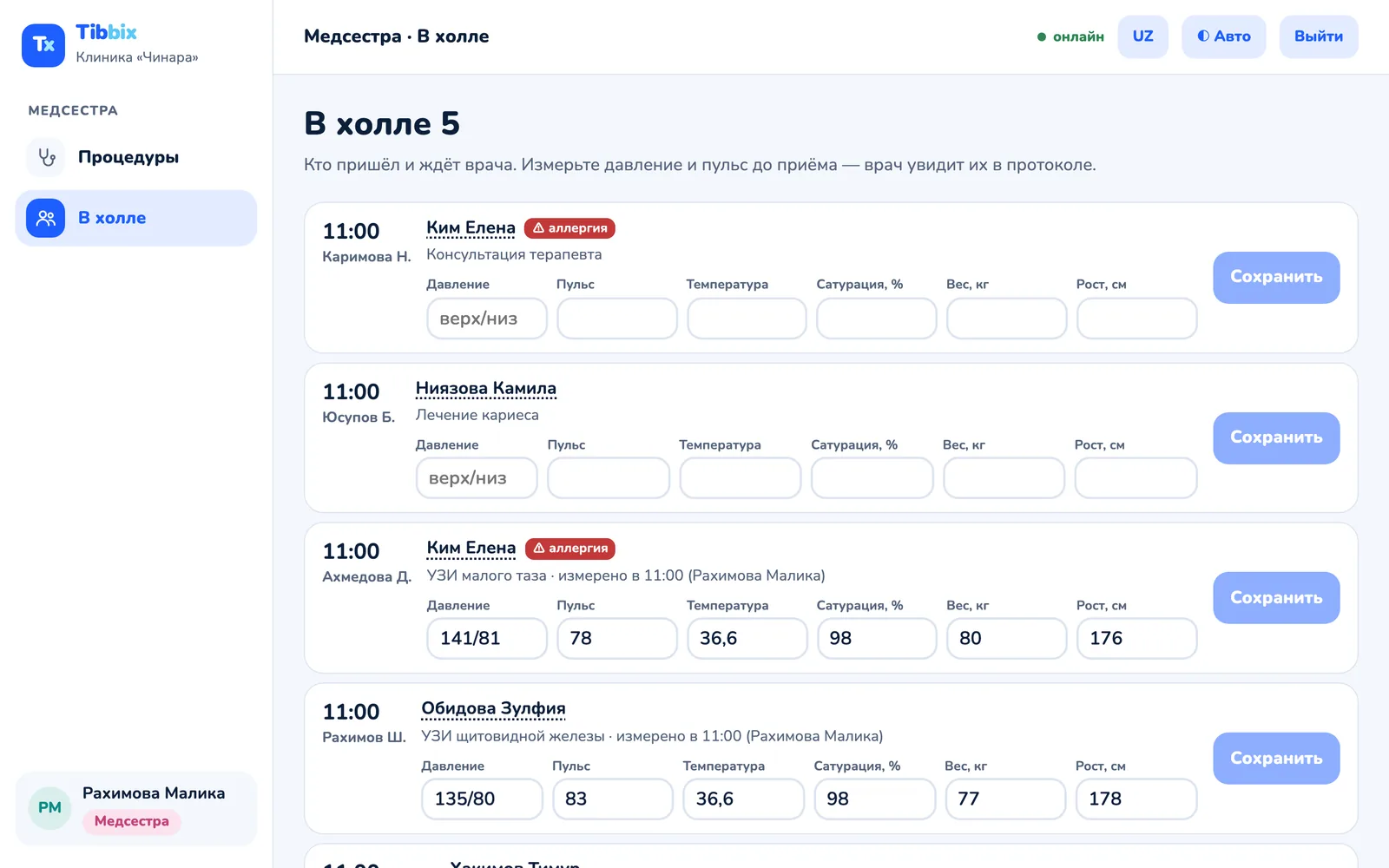Click the pressure field showing 141/81
The height and width of the screenshot is (868, 1389).
(487, 639)
